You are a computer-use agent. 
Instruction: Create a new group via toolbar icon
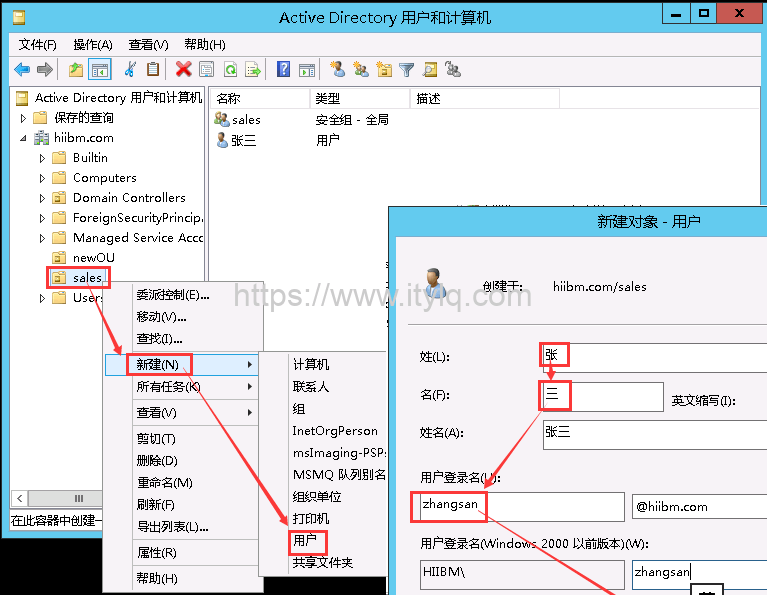[x=361, y=69]
